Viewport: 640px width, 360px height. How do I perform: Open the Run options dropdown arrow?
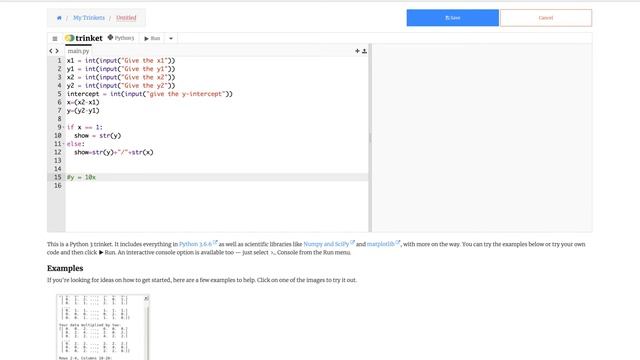coord(171,38)
